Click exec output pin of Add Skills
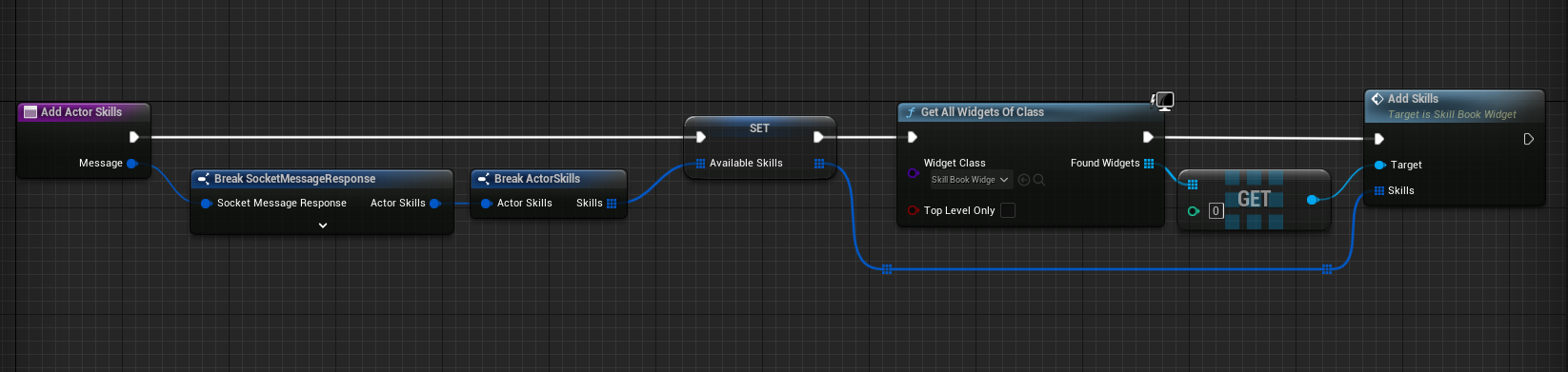 pyautogui.click(x=1529, y=139)
